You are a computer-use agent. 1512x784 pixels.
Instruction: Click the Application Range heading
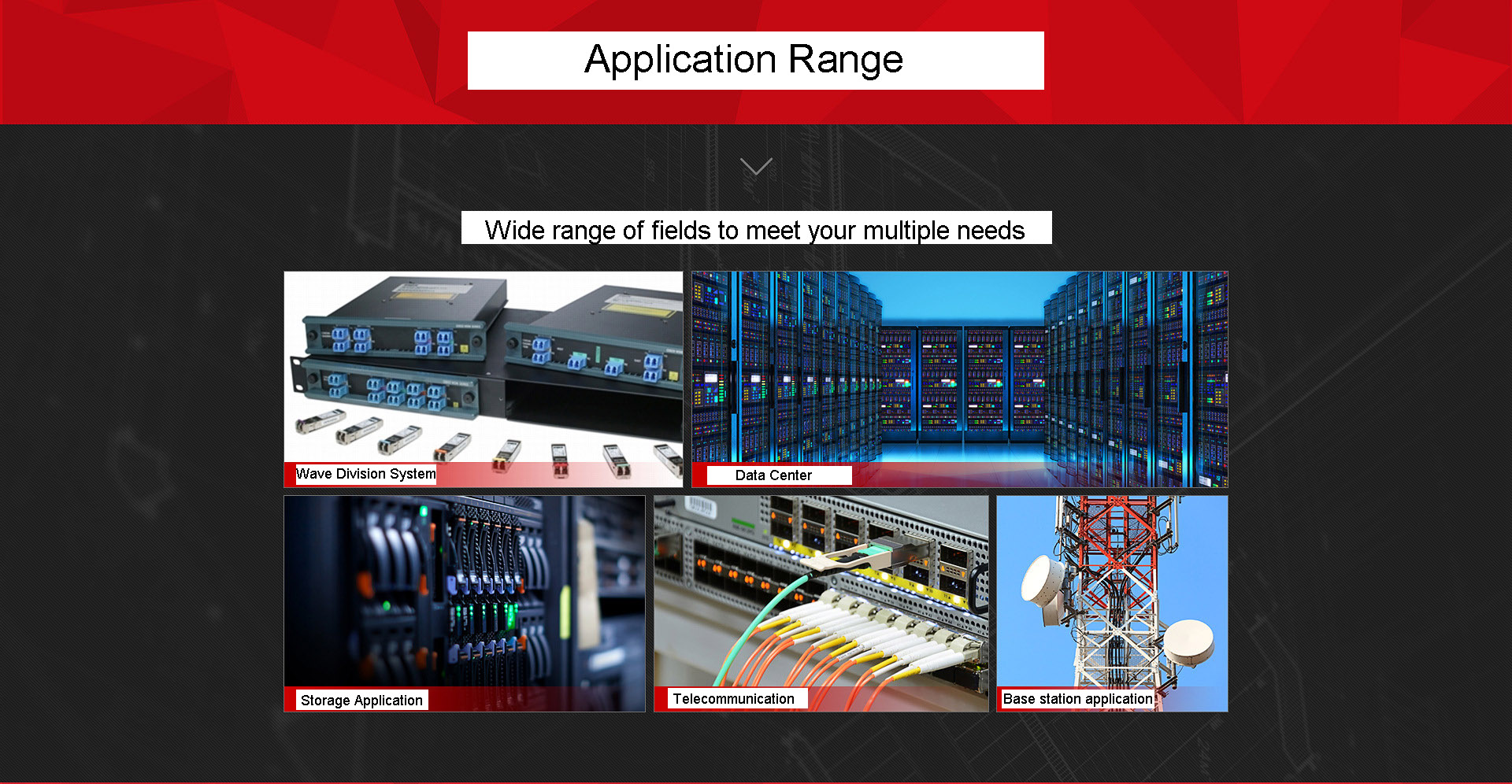coord(743,60)
